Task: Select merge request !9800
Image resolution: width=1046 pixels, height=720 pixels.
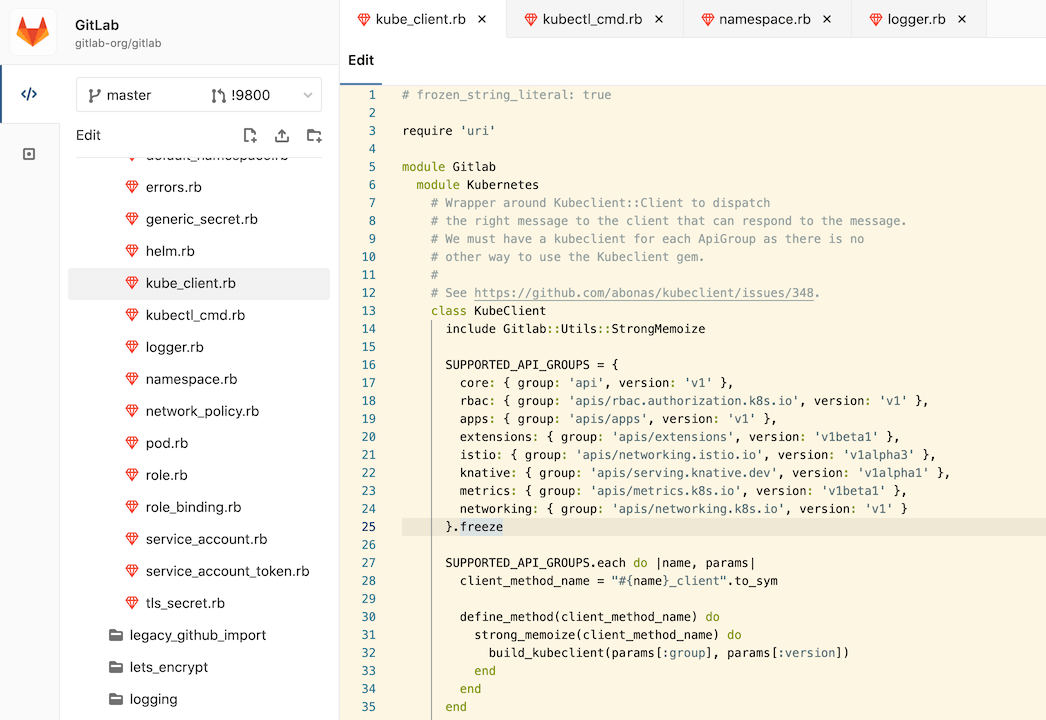Action: click(x=250, y=95)
